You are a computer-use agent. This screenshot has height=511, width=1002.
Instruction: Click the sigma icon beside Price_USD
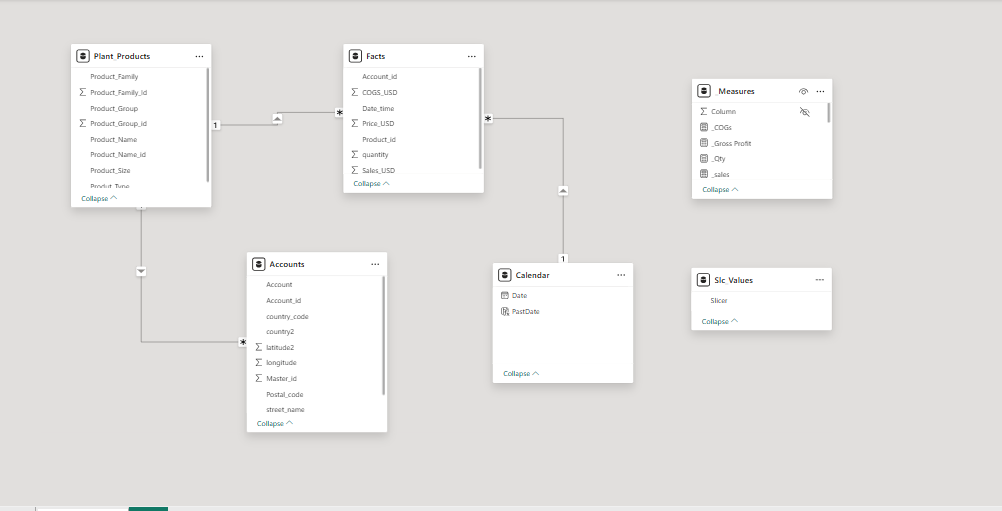[355, 123]
